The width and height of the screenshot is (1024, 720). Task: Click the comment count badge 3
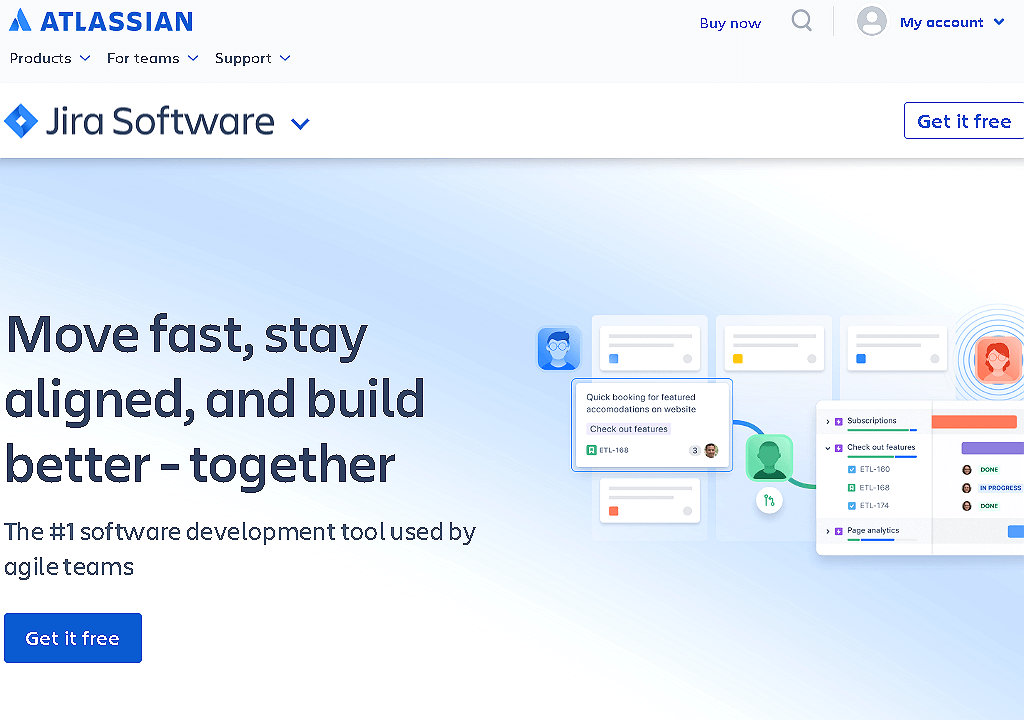click(695, 450)
